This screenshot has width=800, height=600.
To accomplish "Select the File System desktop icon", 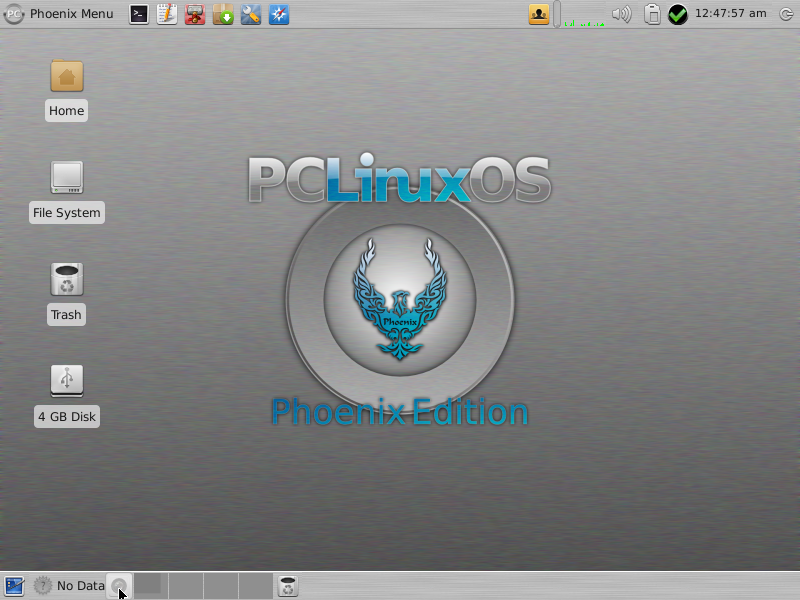I will point(67,178).
